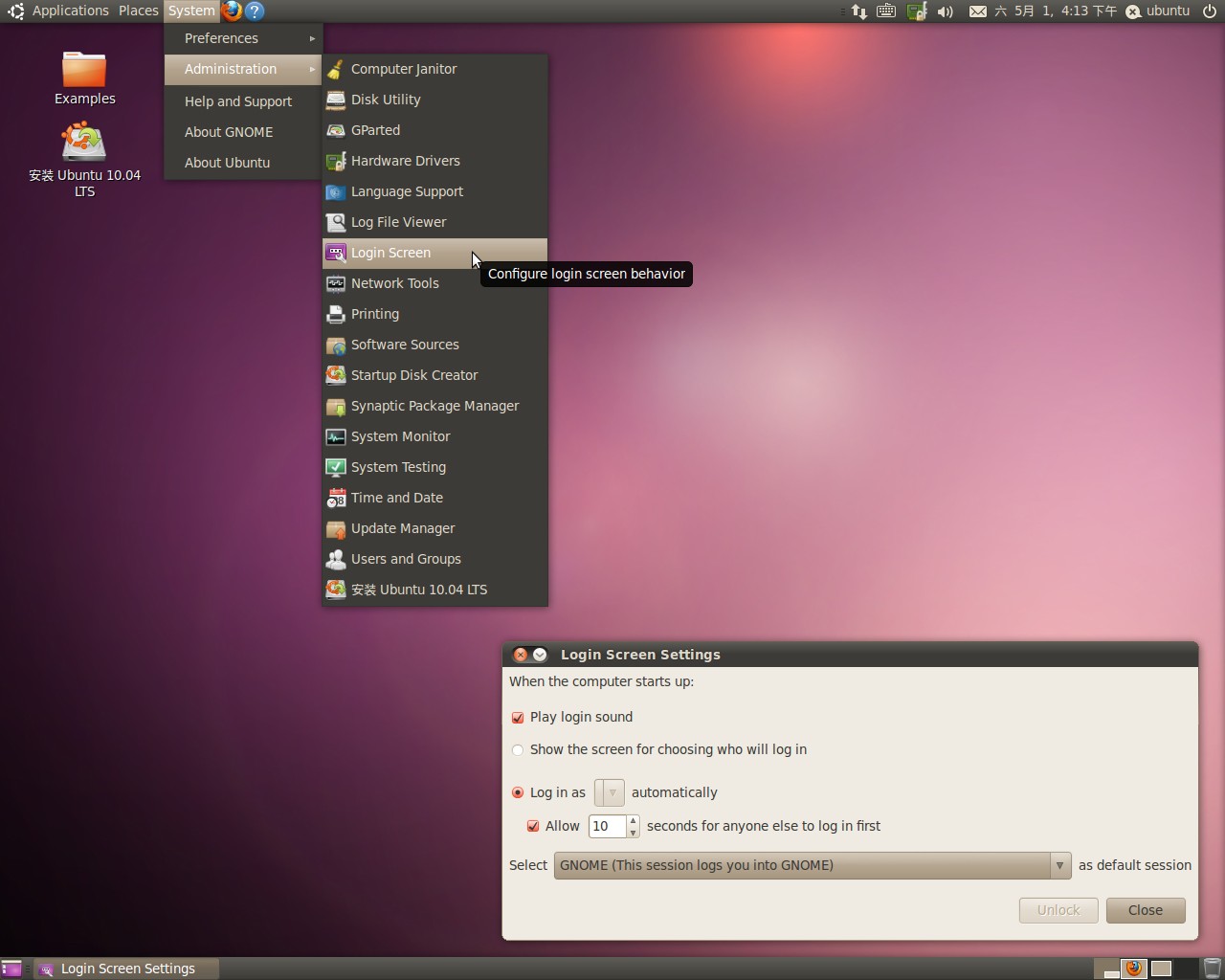This screenshot has width=1225, height=980.
Task: Click the System Monitor graph icon
Action: [x=335, y=436]
